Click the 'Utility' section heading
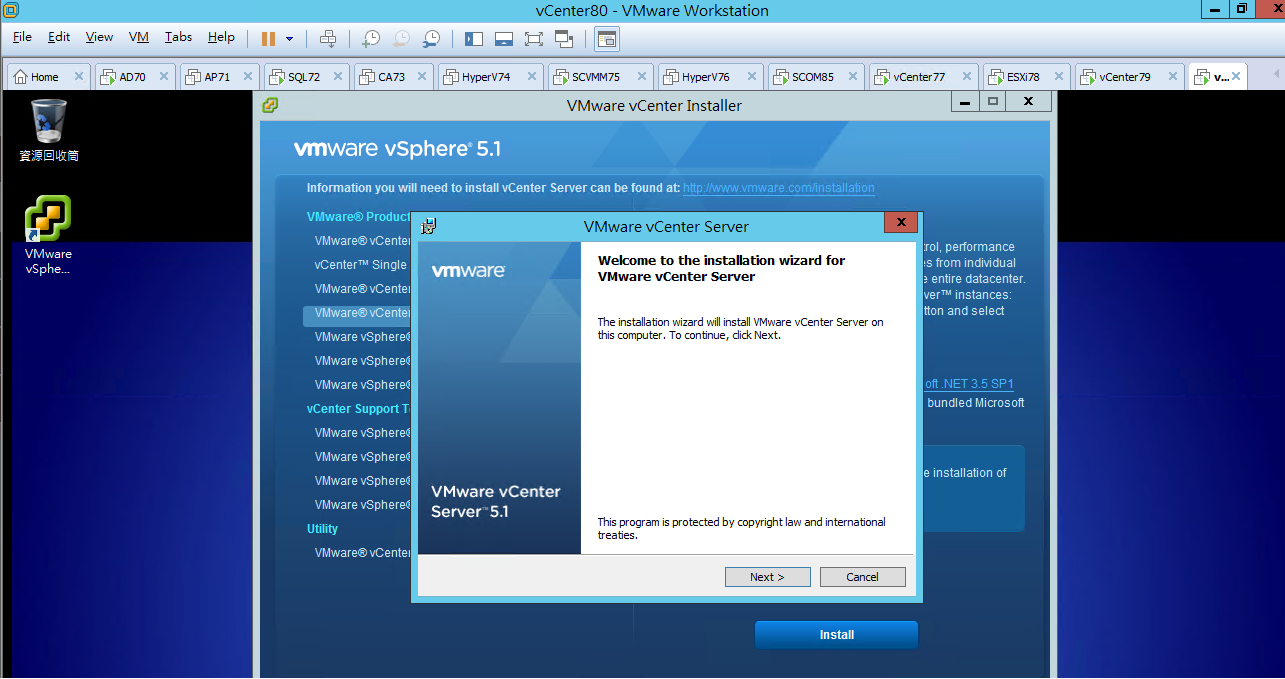The height and width of the screenshot is (679, 1285). [322, 529]
